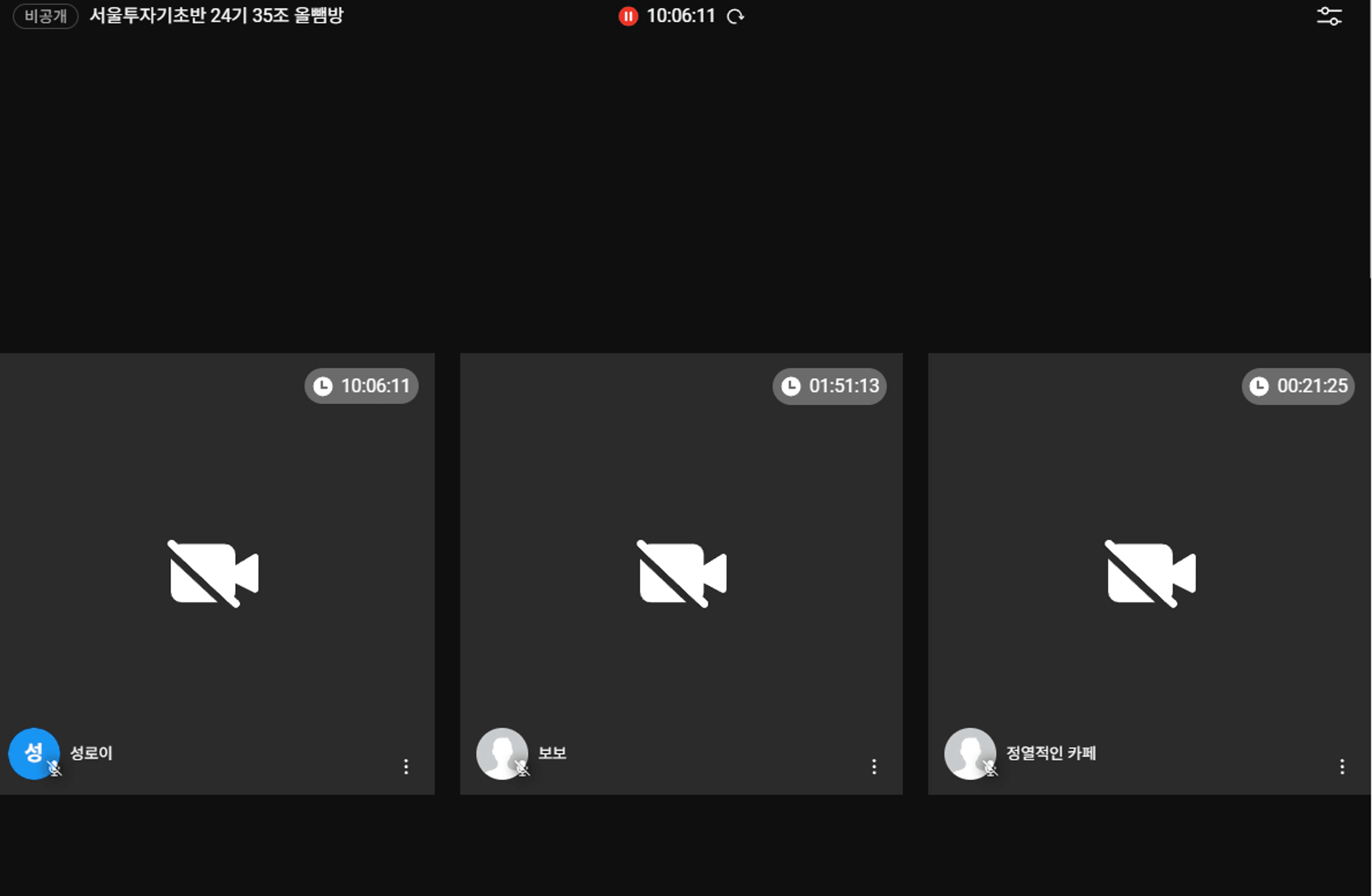Screen dimensions: 1372x896
Task: Open 보보's three-dot options menu
Action: [874, 766]
